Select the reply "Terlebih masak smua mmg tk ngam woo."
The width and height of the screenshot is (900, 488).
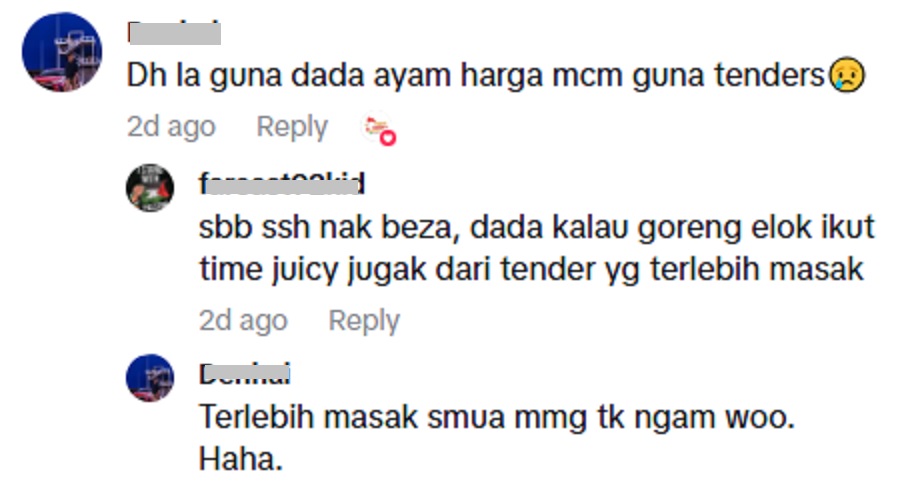point(496,417)
